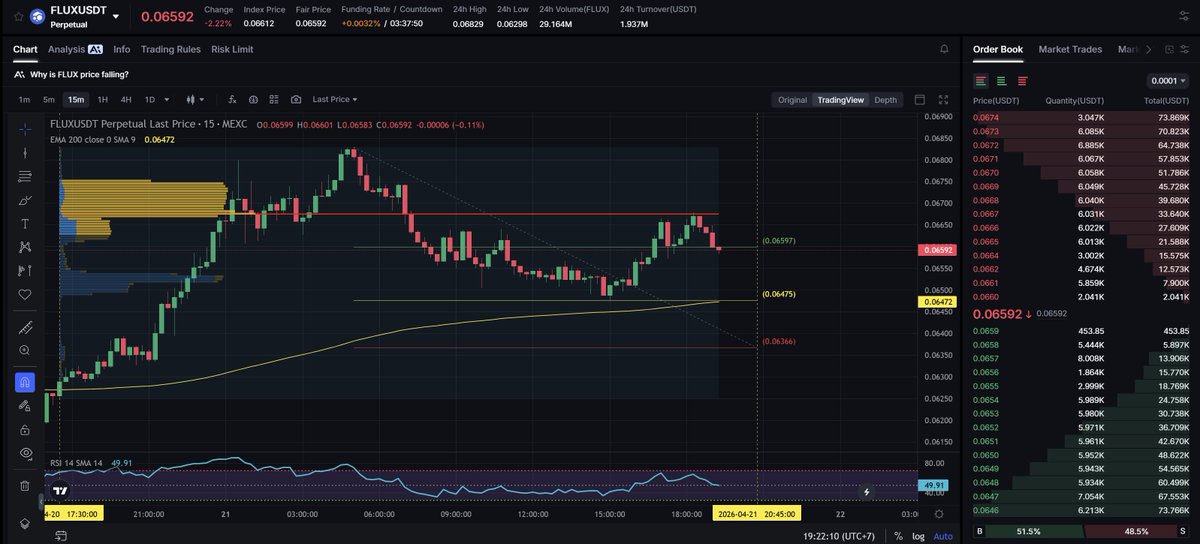The height and width of the screenshot is (544, 1200).
Task: Open the chart layout grid icon
Action: coord(274,100)
